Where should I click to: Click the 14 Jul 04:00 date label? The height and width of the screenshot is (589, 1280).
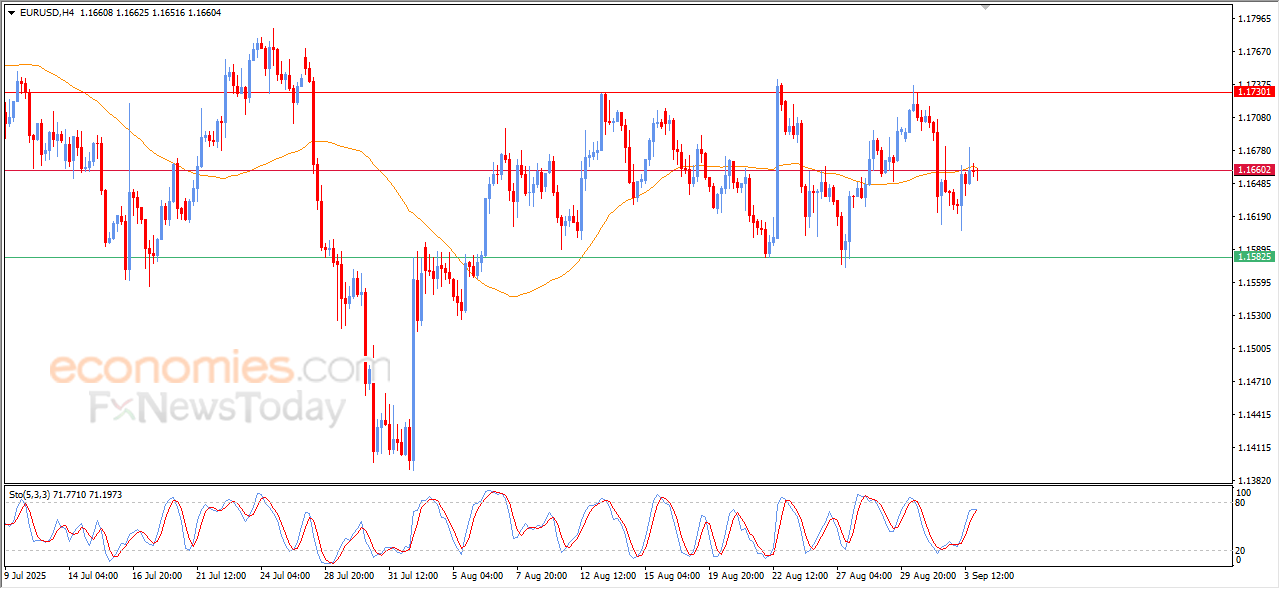click(x=93, y=576)
